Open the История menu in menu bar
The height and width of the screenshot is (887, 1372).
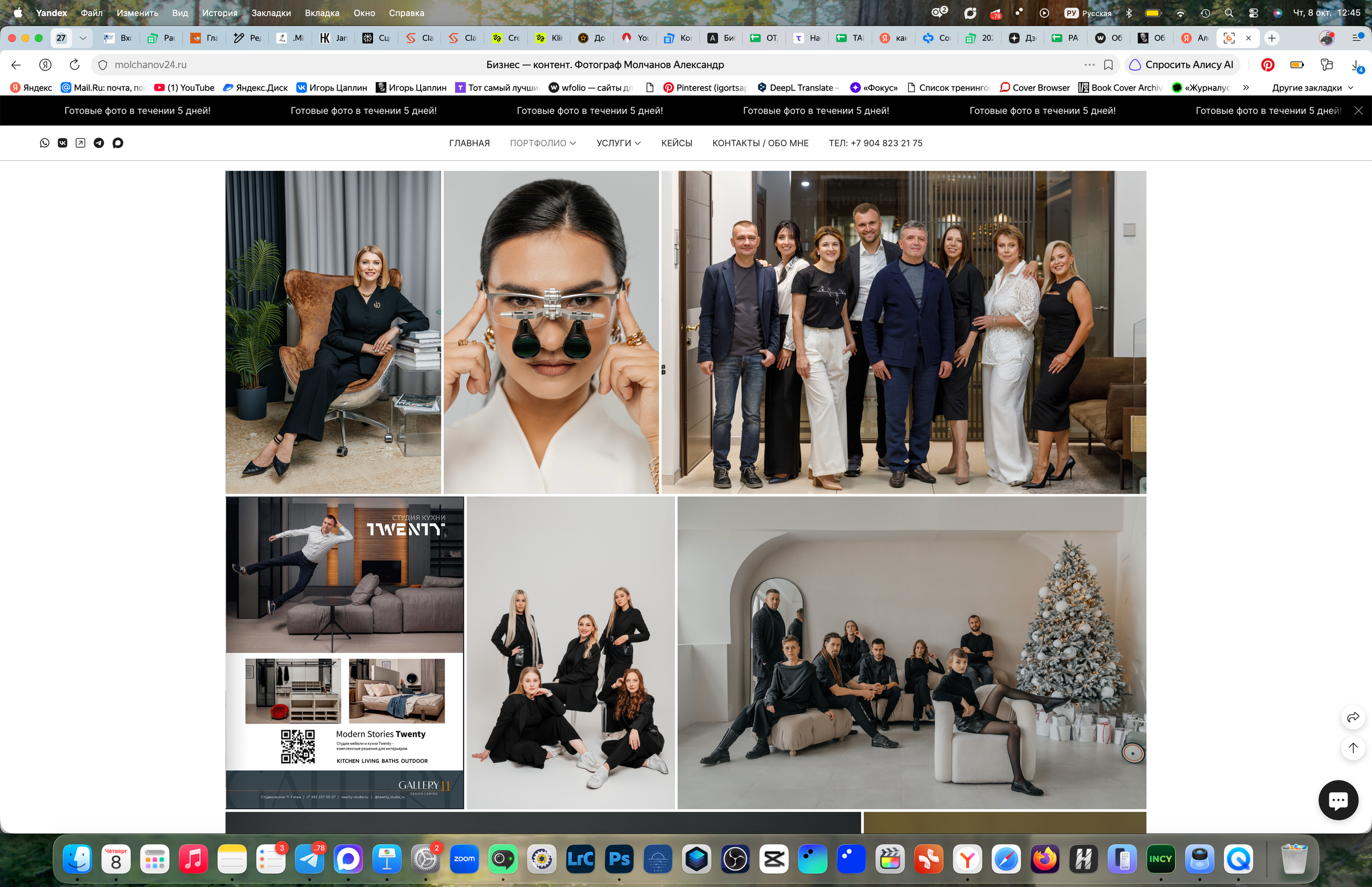pos(219,13)
